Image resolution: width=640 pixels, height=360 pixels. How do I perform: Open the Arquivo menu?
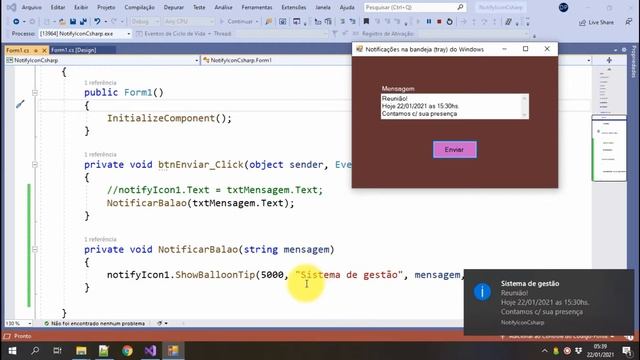pyautogui.click(x=31, y=7)
